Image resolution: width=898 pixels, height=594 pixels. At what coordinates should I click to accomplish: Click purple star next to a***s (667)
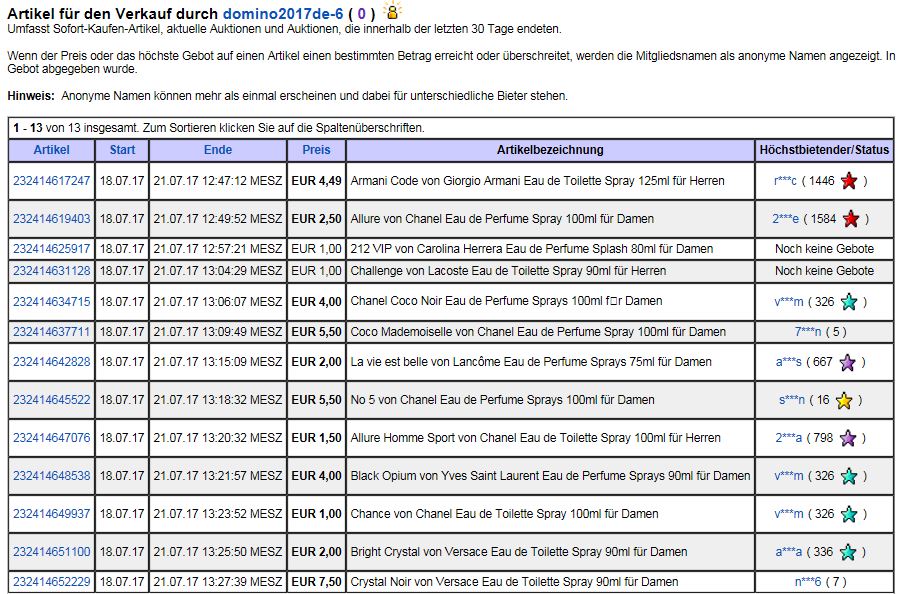847,362
